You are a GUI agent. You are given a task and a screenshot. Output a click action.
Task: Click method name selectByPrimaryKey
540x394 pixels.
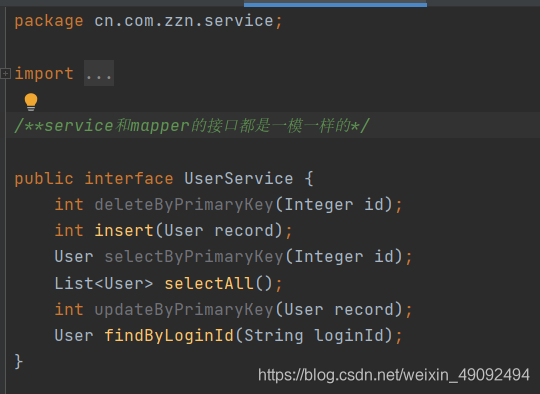(194, 257)
